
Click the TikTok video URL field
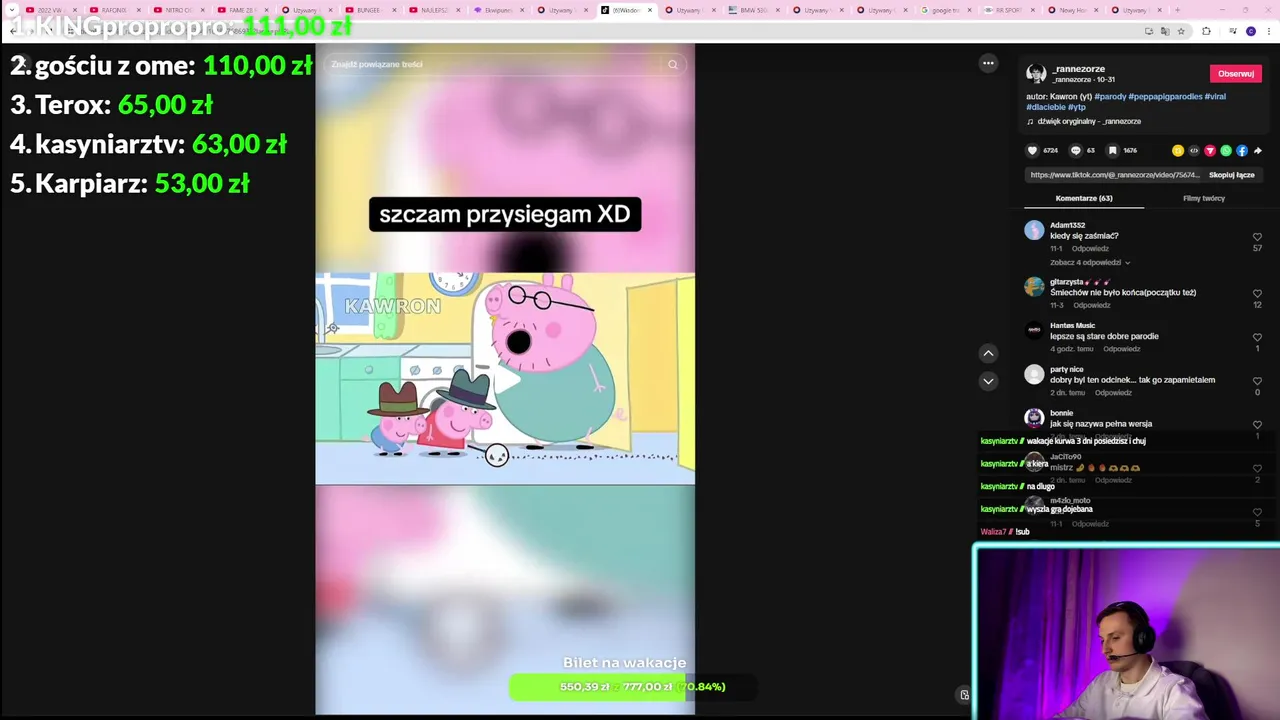point(1115,175)
